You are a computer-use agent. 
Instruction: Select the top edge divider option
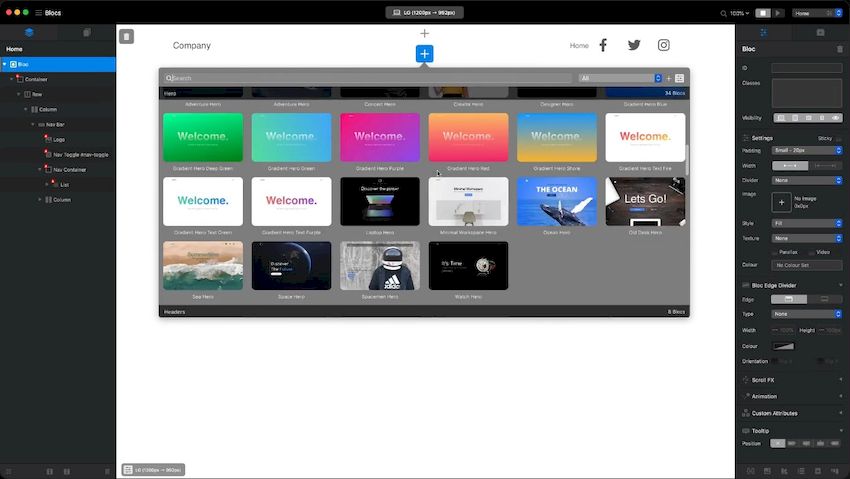(x=789, y=299)
